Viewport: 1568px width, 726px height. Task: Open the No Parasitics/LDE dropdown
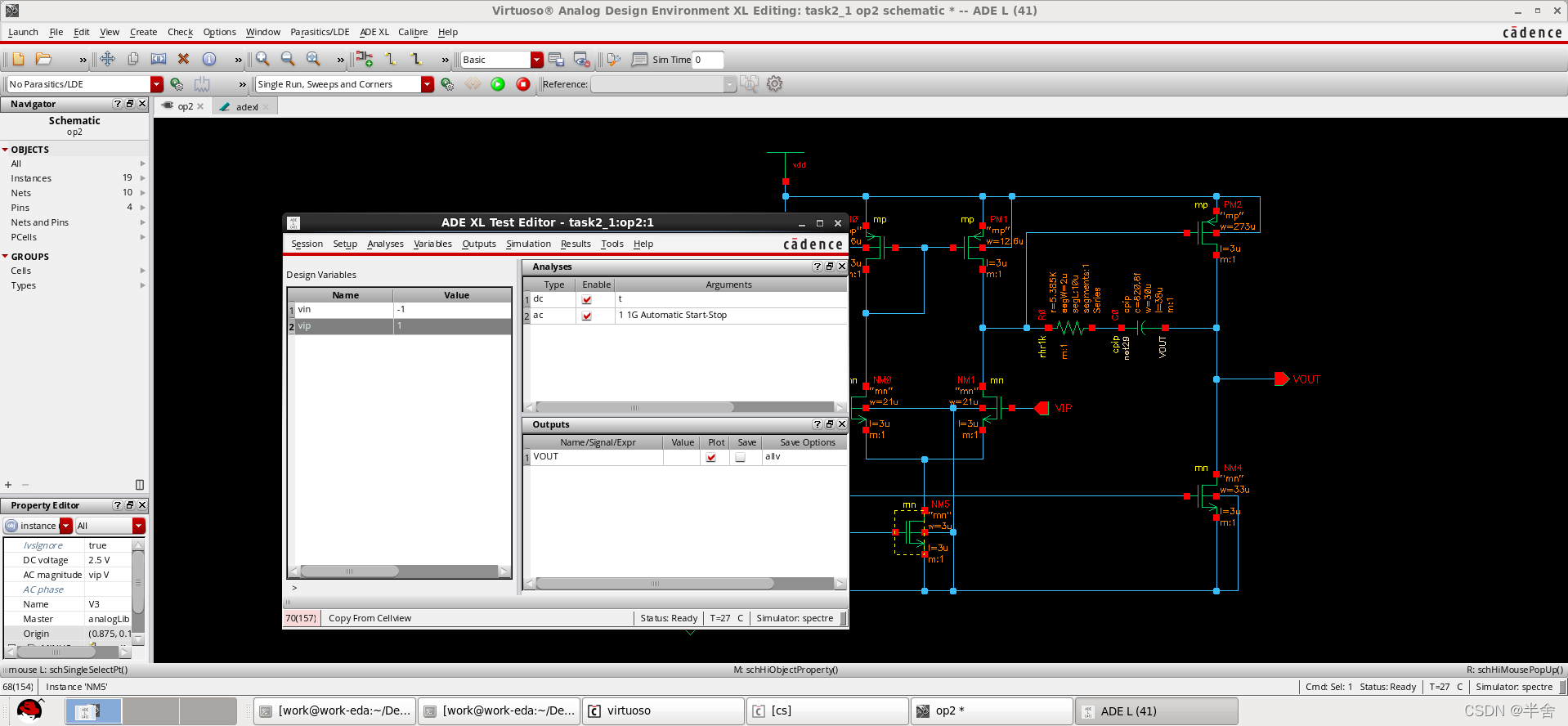tap(157, 84)
